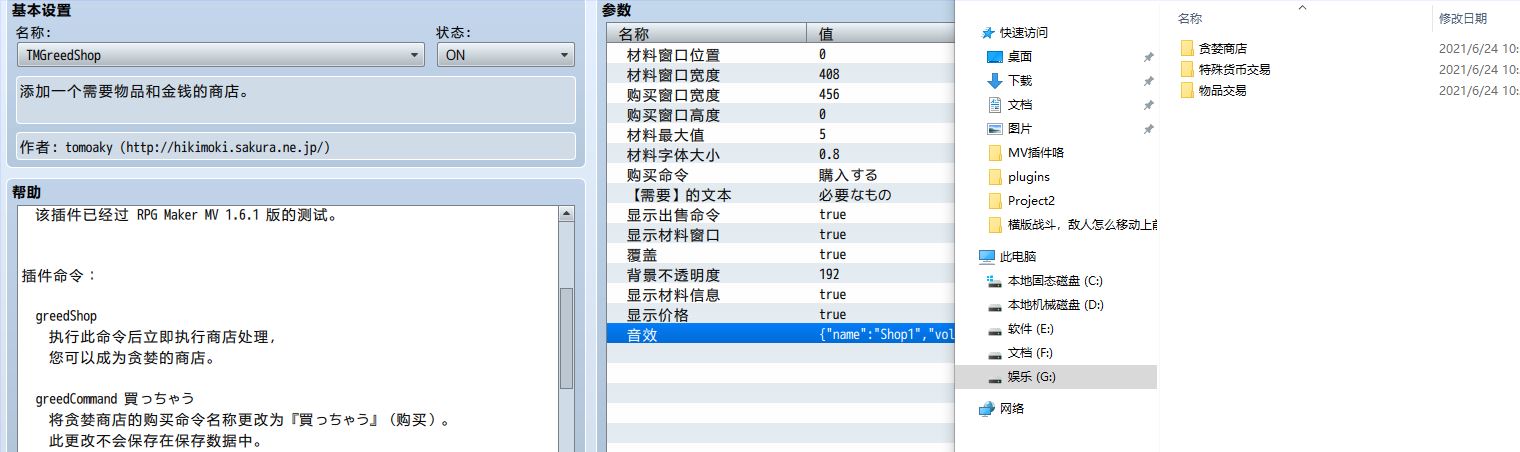The height and width of the screenshot is (452, 1520).
Task: Select the MV插件咯 folder label in sidebar
Action: click(x=1036, y=153)
